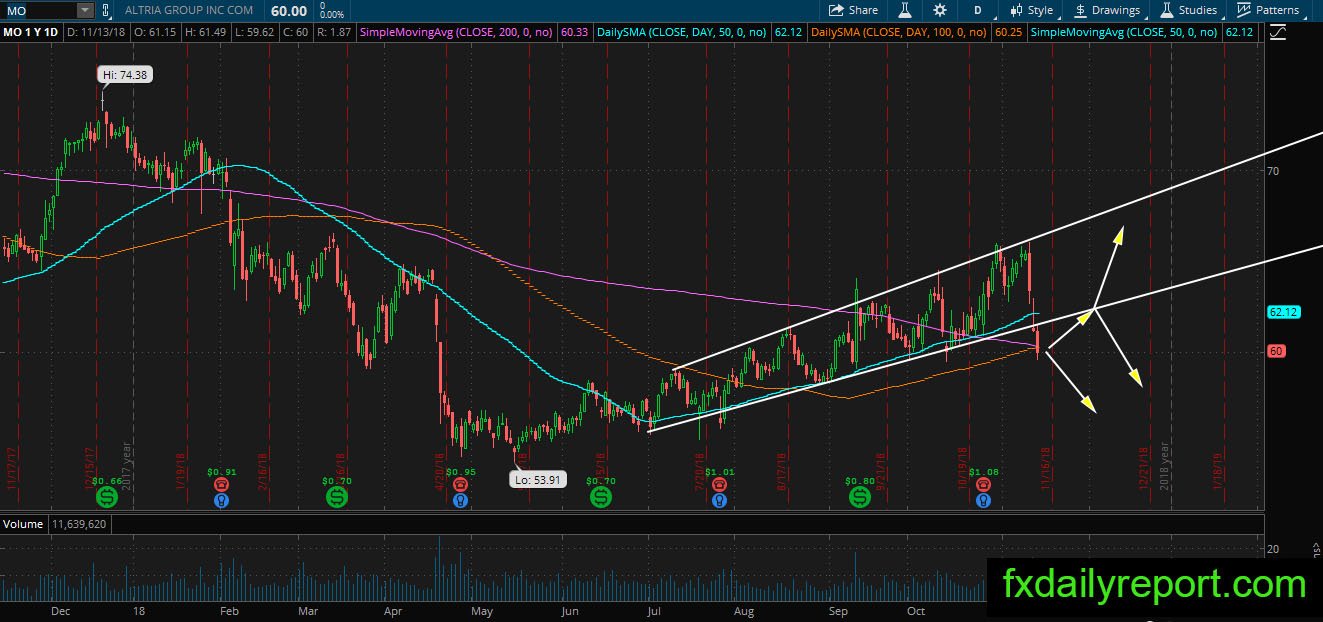The width and height of the screenshot is (1323, 622).
Task: Click the drawing set icon at header row end
Action: pos(1277,33)
